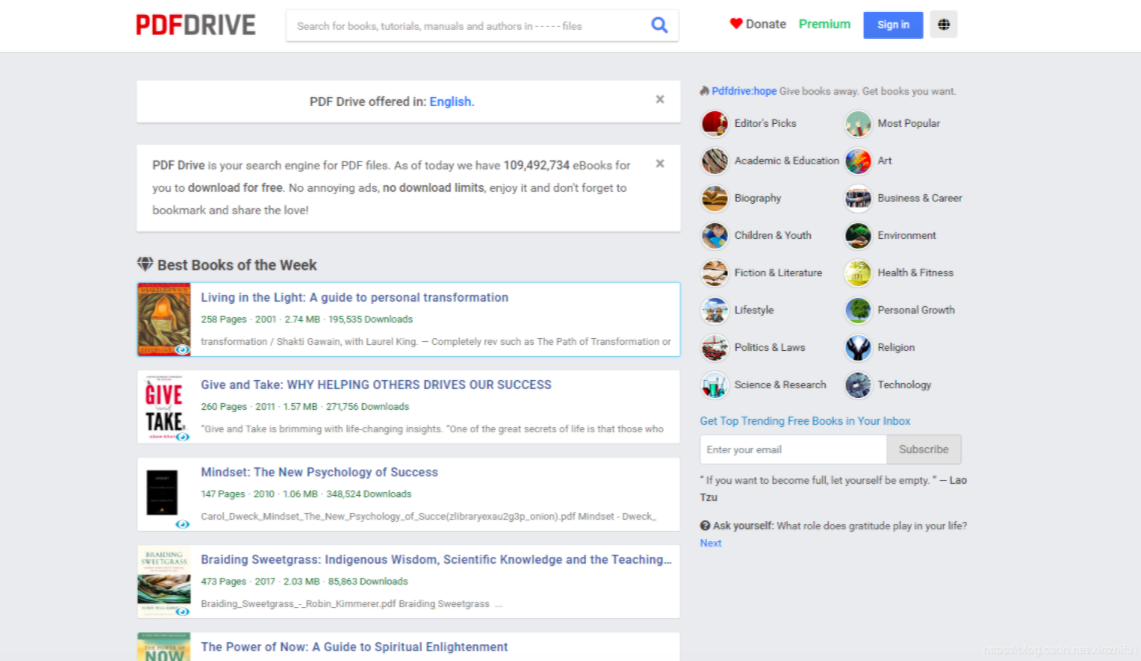Open Children & Youth category icon

[715, 236]
